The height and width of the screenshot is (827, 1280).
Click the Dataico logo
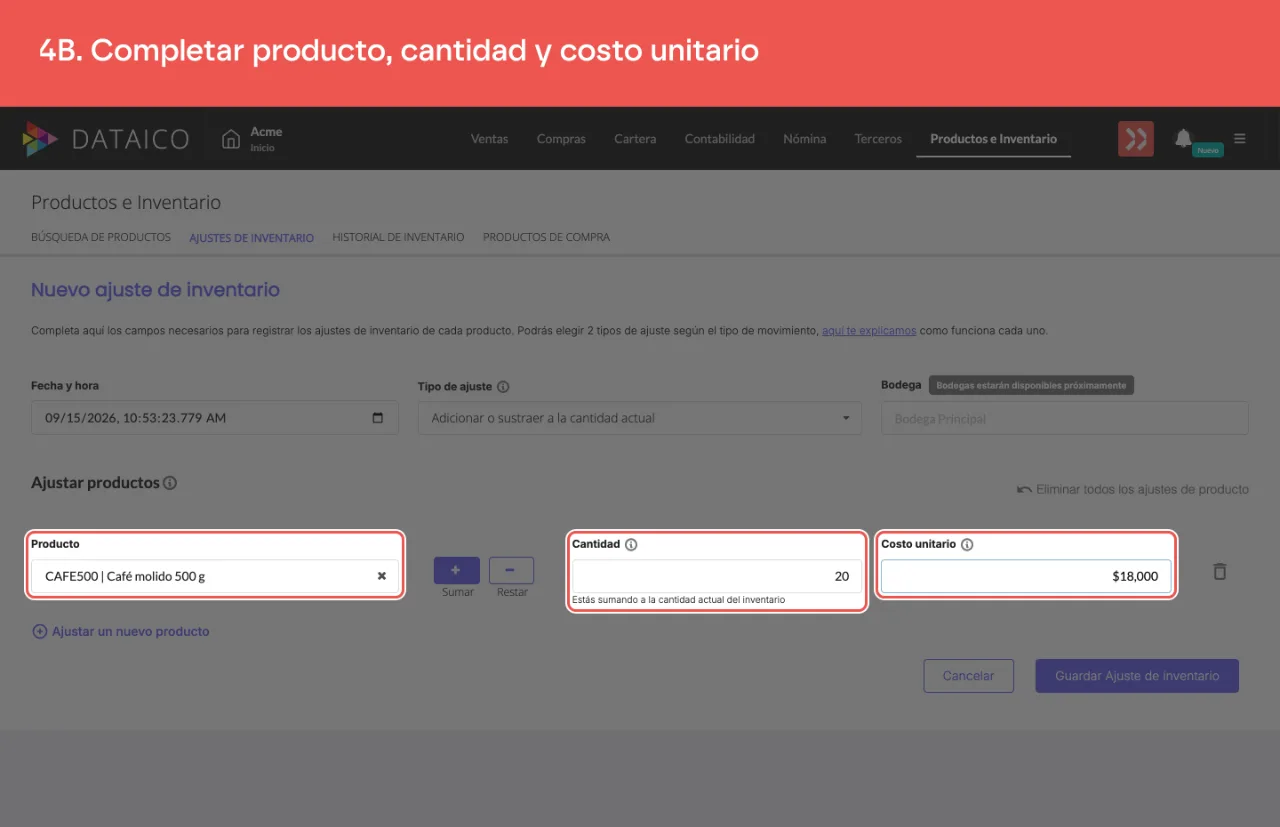[x=106, y=139]
